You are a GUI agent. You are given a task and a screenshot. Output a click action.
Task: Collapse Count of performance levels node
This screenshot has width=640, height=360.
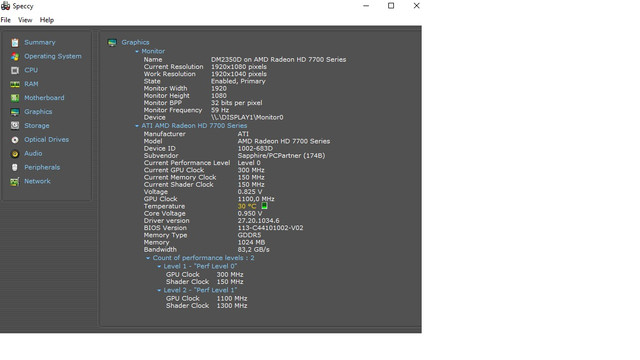pyautogui.click(x=148, y=258)
